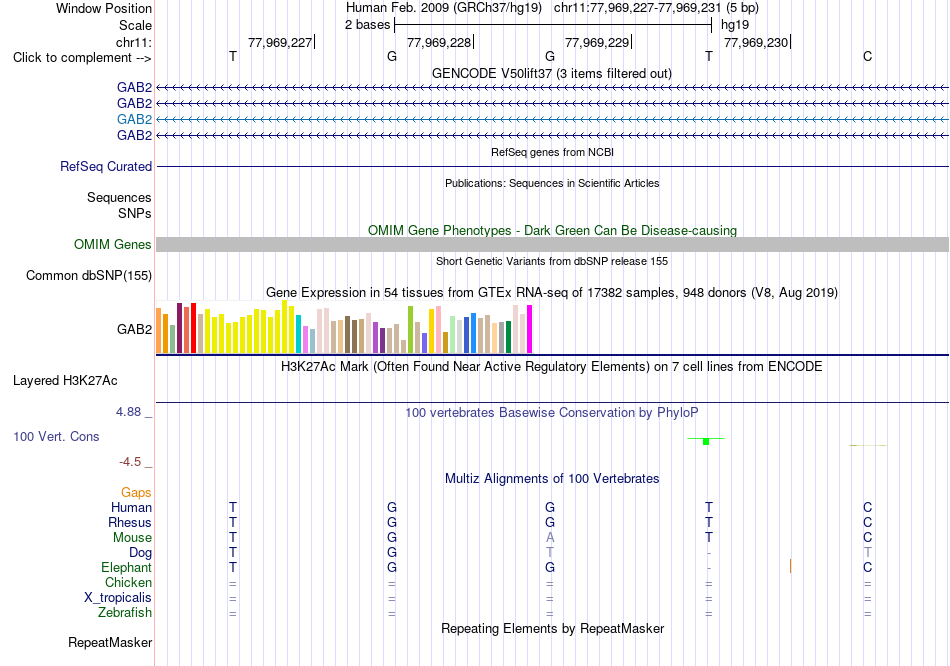Image resolution: width=950 pixels, height=666 pixels.
Task: Click the bright green PhyloP conservation bar
Action: pyautogui.click(x=706, y=441)
